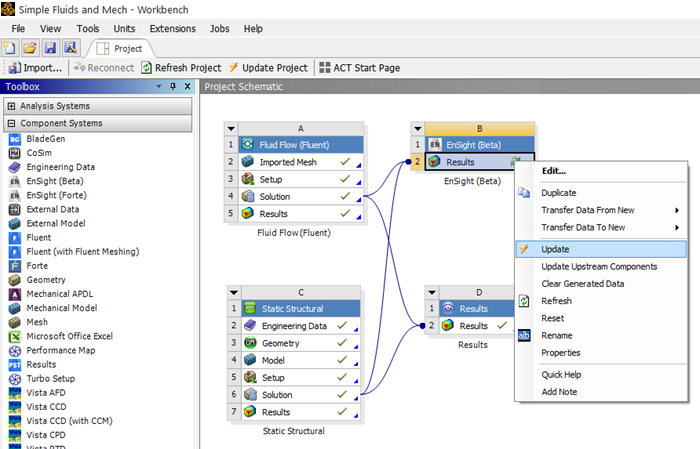Click Setup cell in Fluid Flow system

[301, 179]
